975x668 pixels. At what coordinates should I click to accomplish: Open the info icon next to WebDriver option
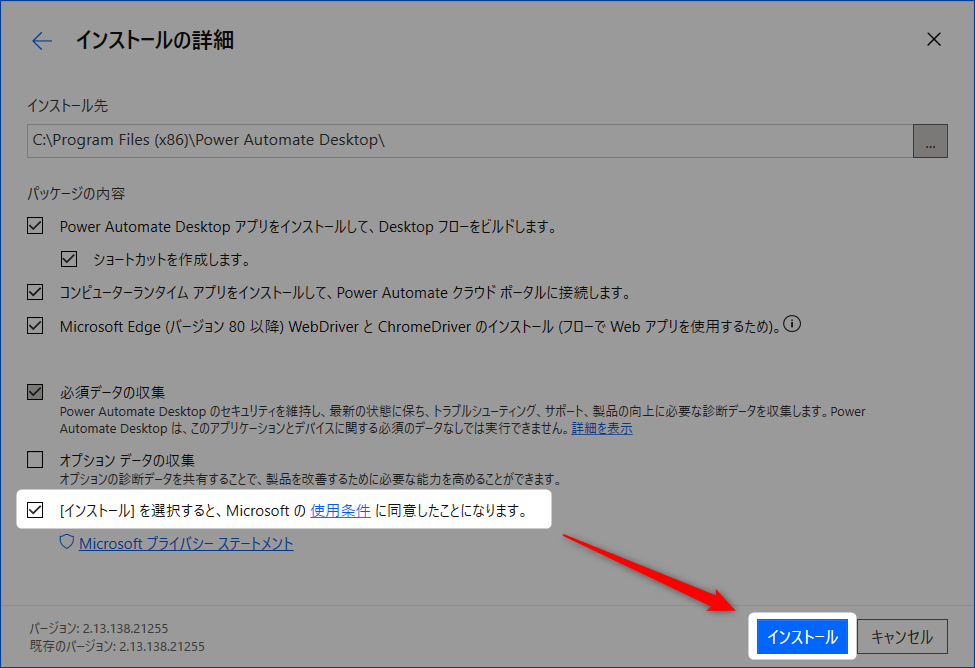click(x=792, y=324)
